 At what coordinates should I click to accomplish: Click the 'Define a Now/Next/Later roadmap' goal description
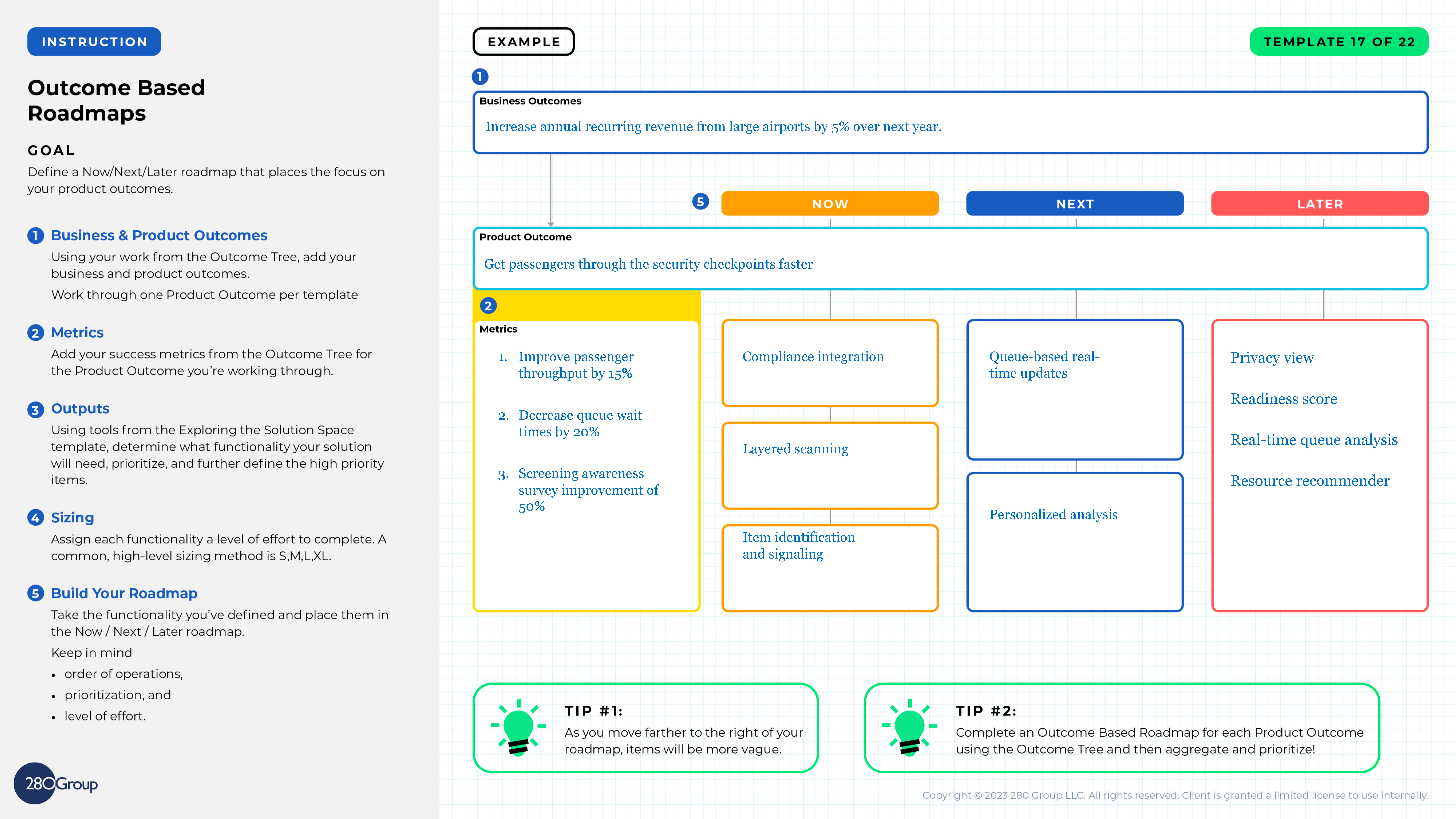coord(206,180)
